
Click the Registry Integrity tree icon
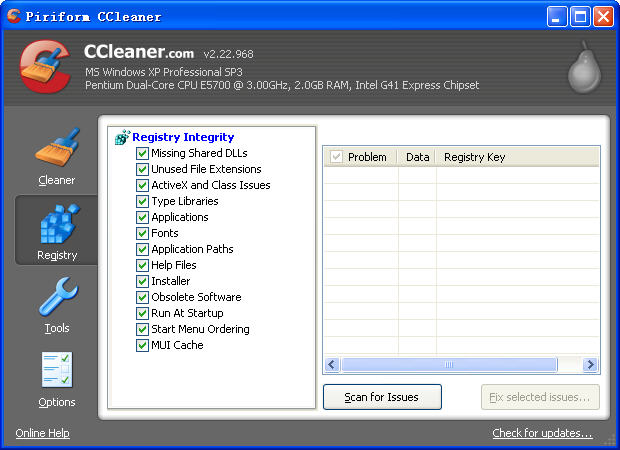point(123,137)
